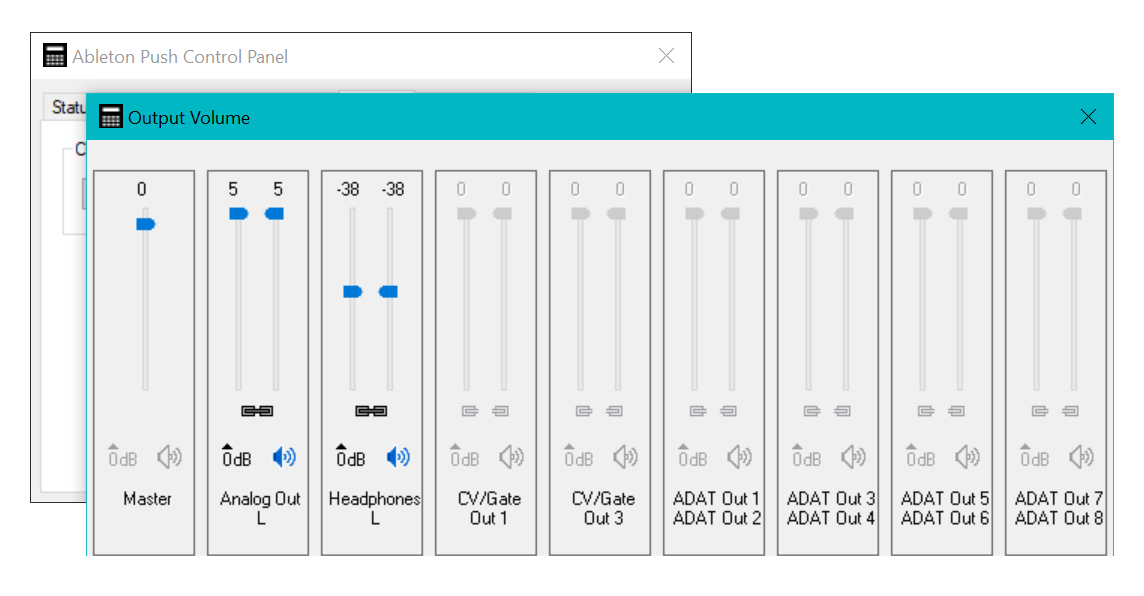
Task: Reset Master level to 0dB
Action: coord(122,456)
